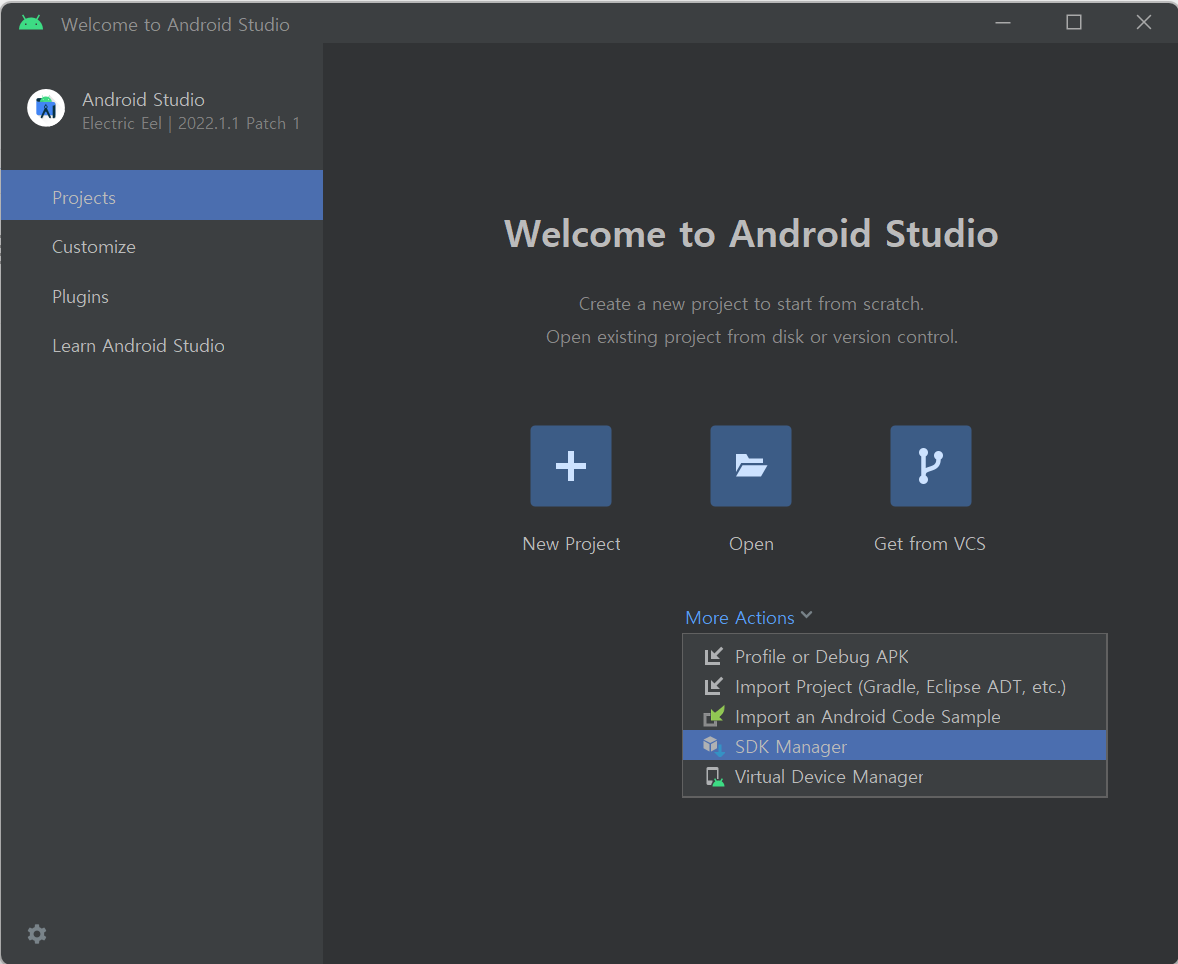The width and height of the screenshot is (1178, 964).
Task: Collapse the More Actions dropdown
Action: pos(749,618)
